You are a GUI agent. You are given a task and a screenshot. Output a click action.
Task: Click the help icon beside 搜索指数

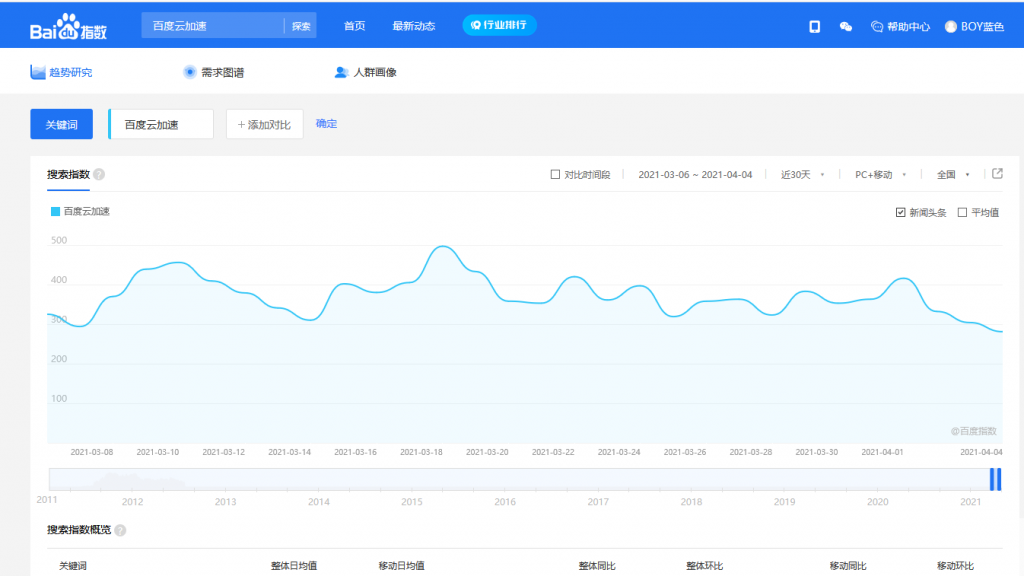click(x=99, y=174)
